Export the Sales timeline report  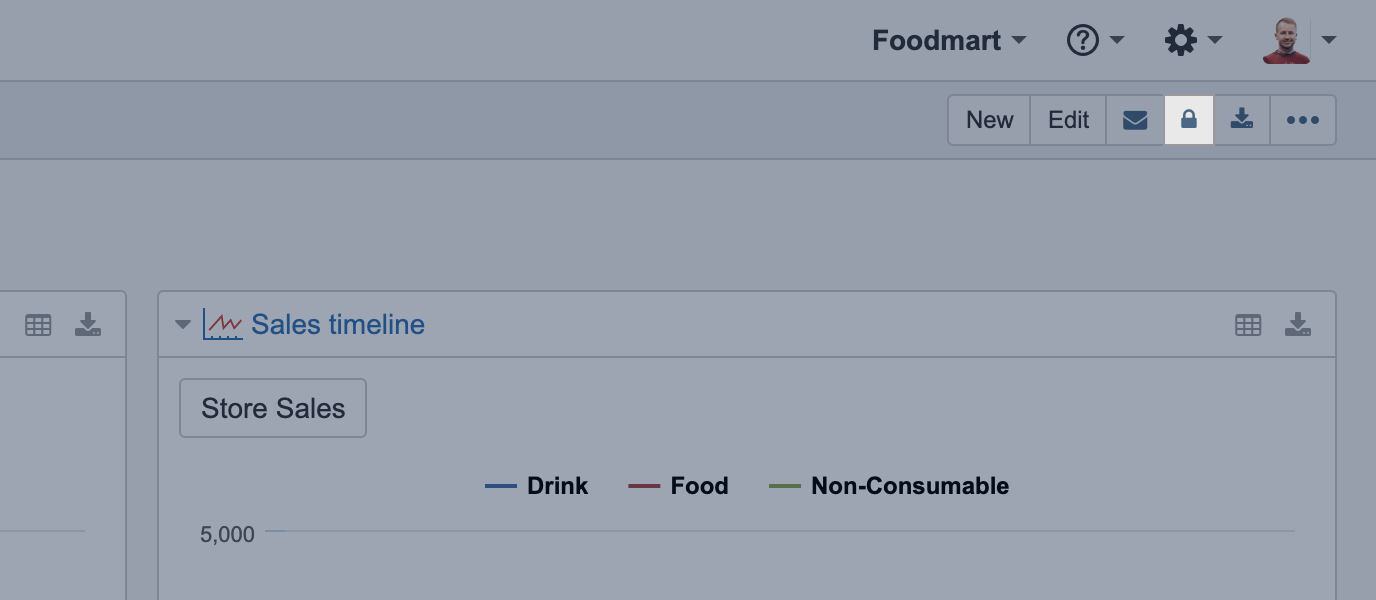1298,325
